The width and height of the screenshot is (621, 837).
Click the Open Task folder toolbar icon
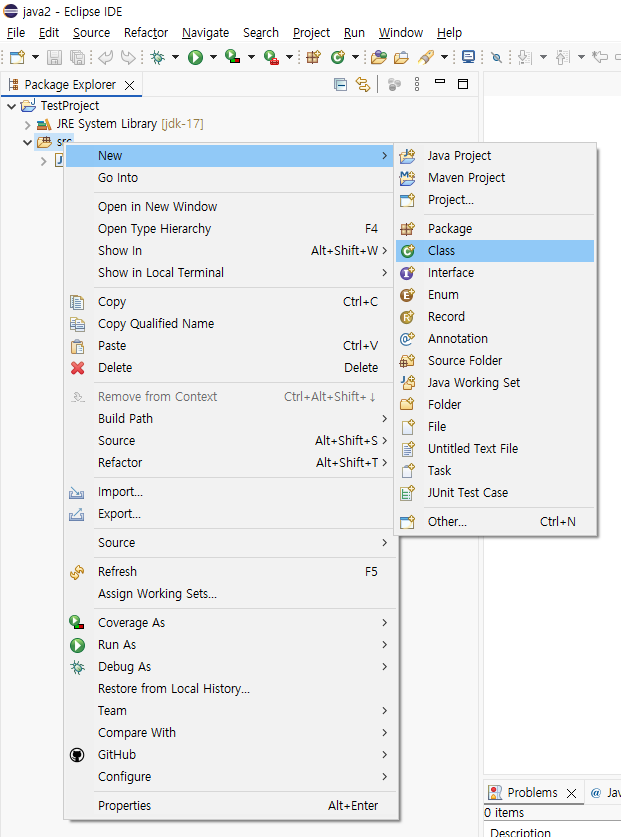click(x=401, y=57)
